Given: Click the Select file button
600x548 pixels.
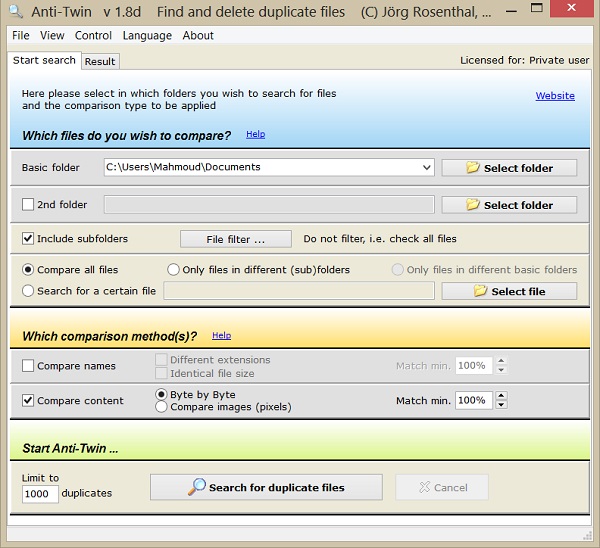Looking at the screenshot, I should pos(509,291).
